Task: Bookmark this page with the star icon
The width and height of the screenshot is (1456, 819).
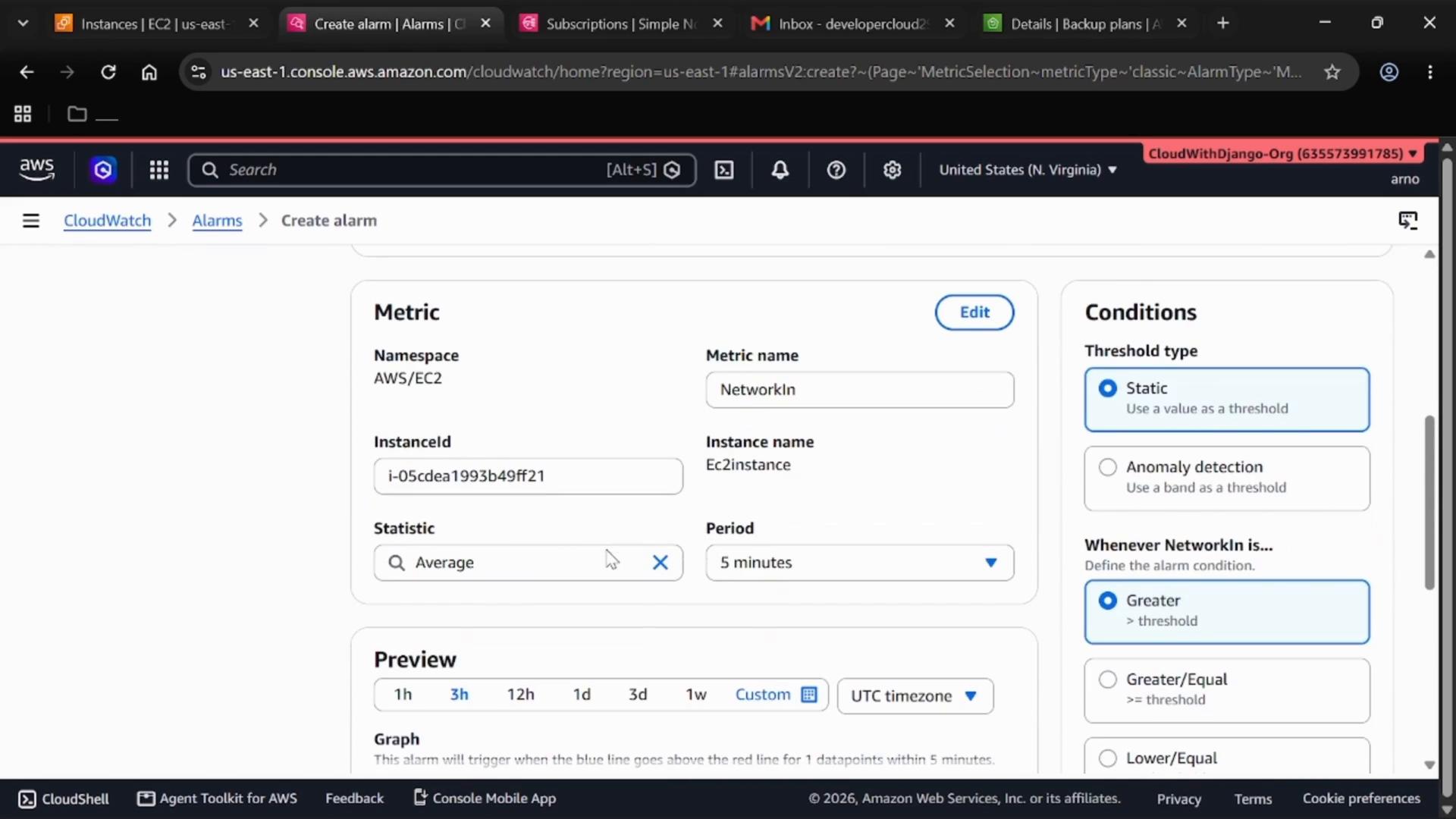Action: point(1332,72)
